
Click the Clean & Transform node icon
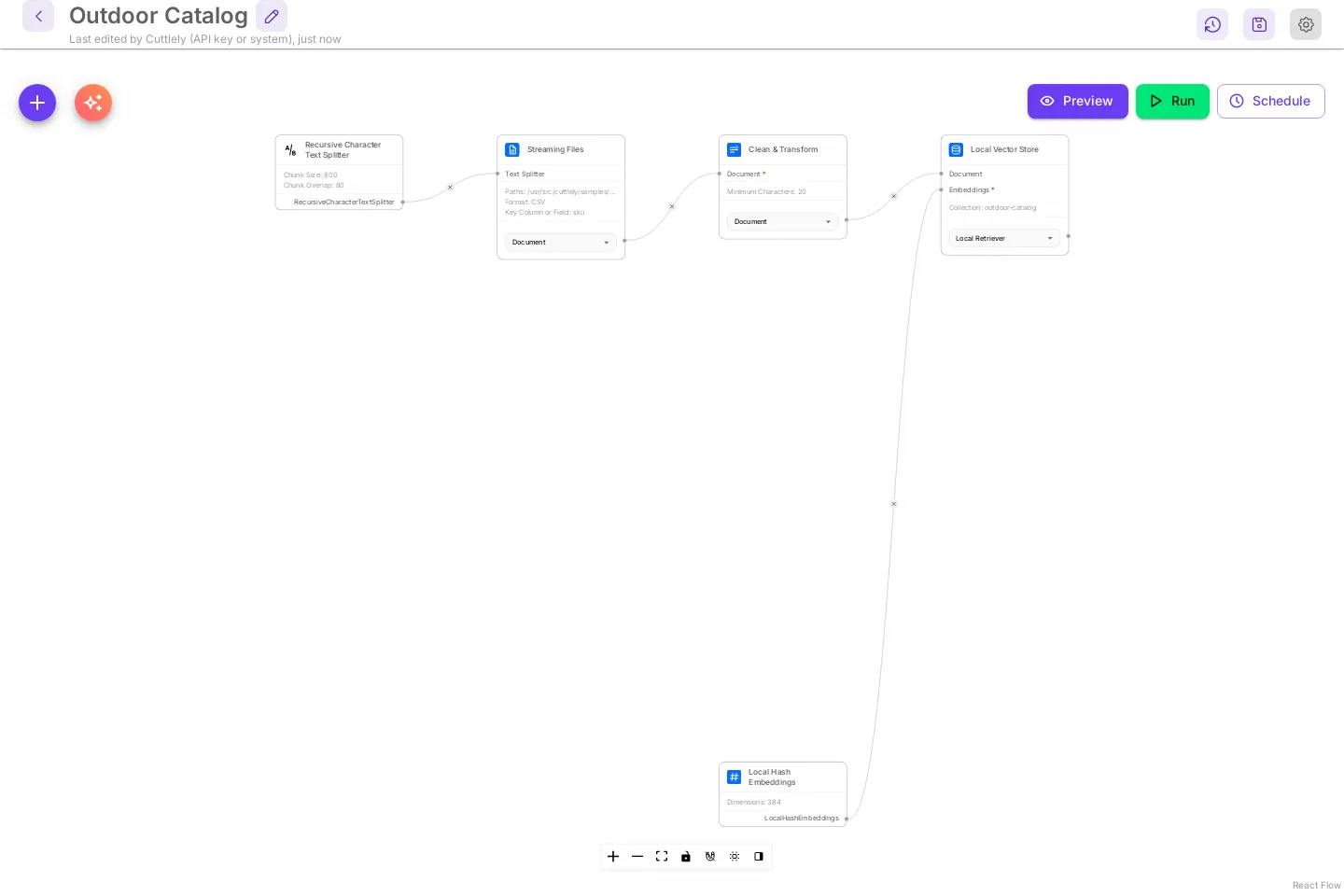pos(735,149)
